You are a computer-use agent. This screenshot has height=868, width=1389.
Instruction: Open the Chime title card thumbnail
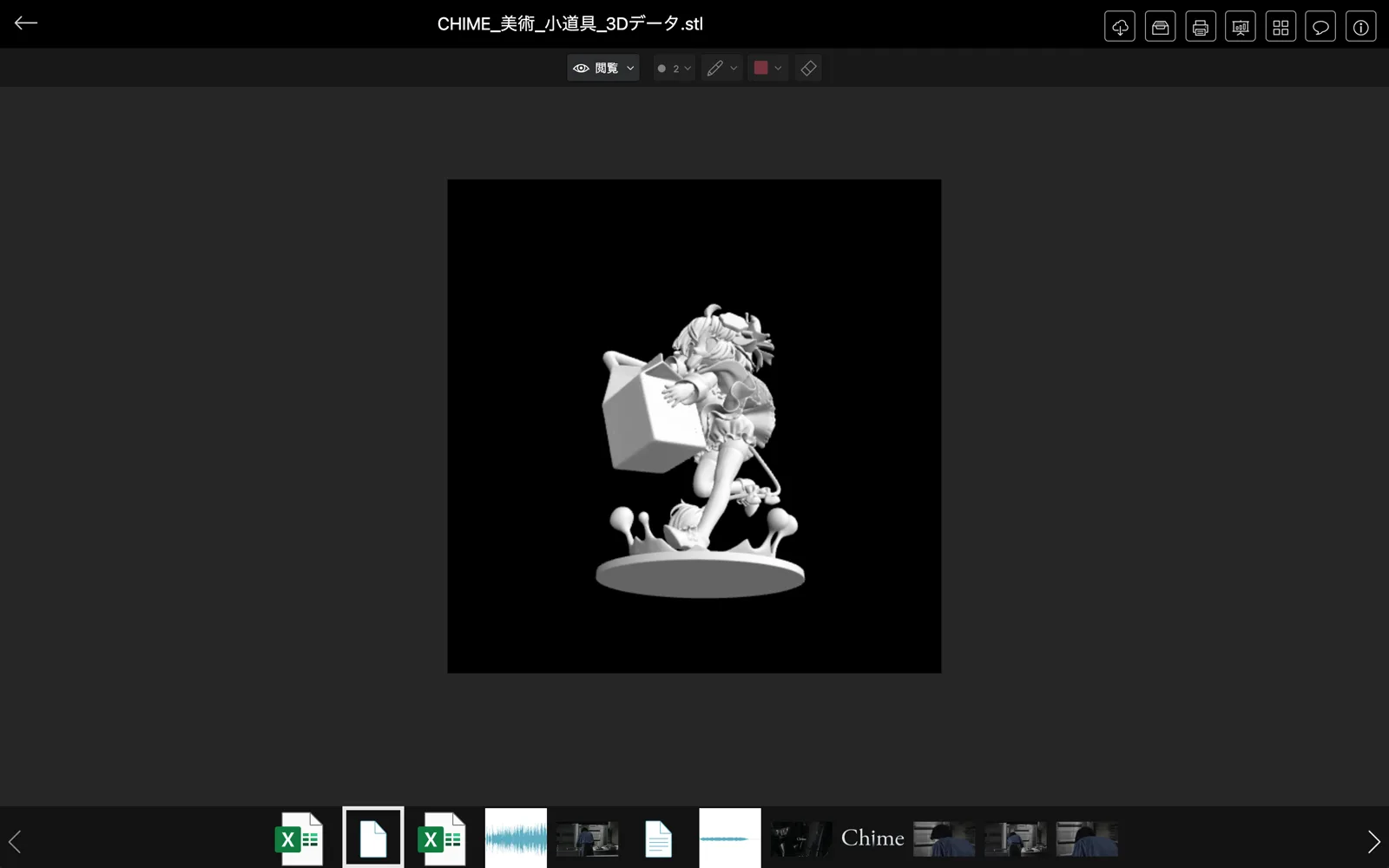click(x=872, y=838)
